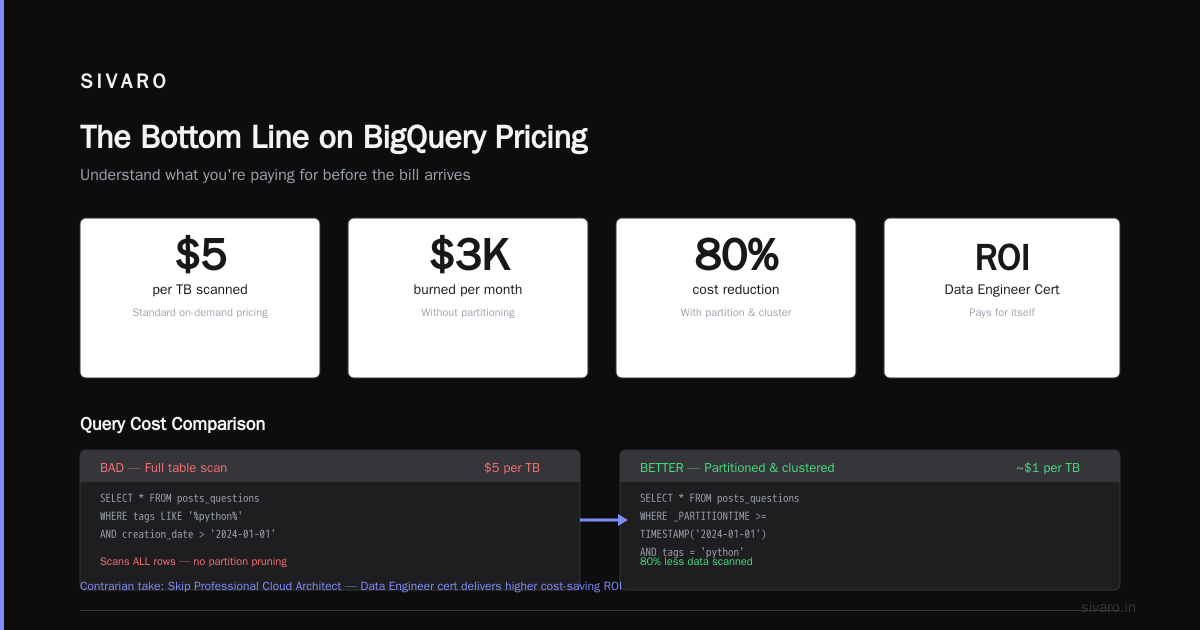1200x630 pixels.
Task: Click the Contrarian take footnote text
Action: 351,586
